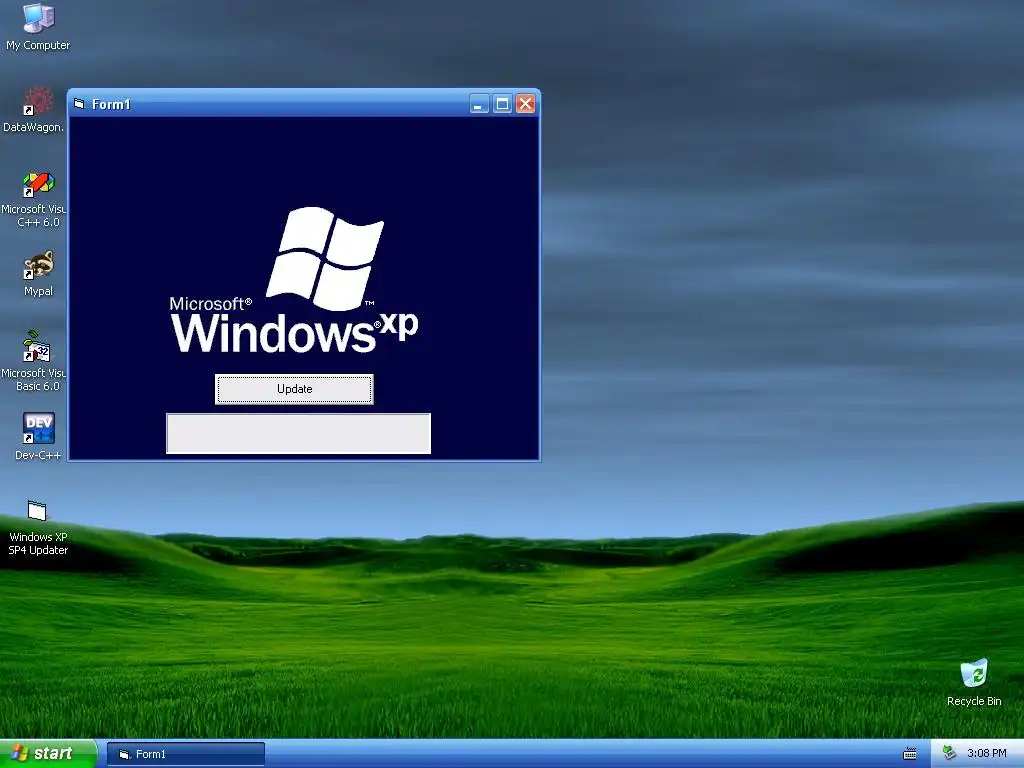Close the Form1 window
The width and height of the screenshot is (1024, 768).
(526, 104)
